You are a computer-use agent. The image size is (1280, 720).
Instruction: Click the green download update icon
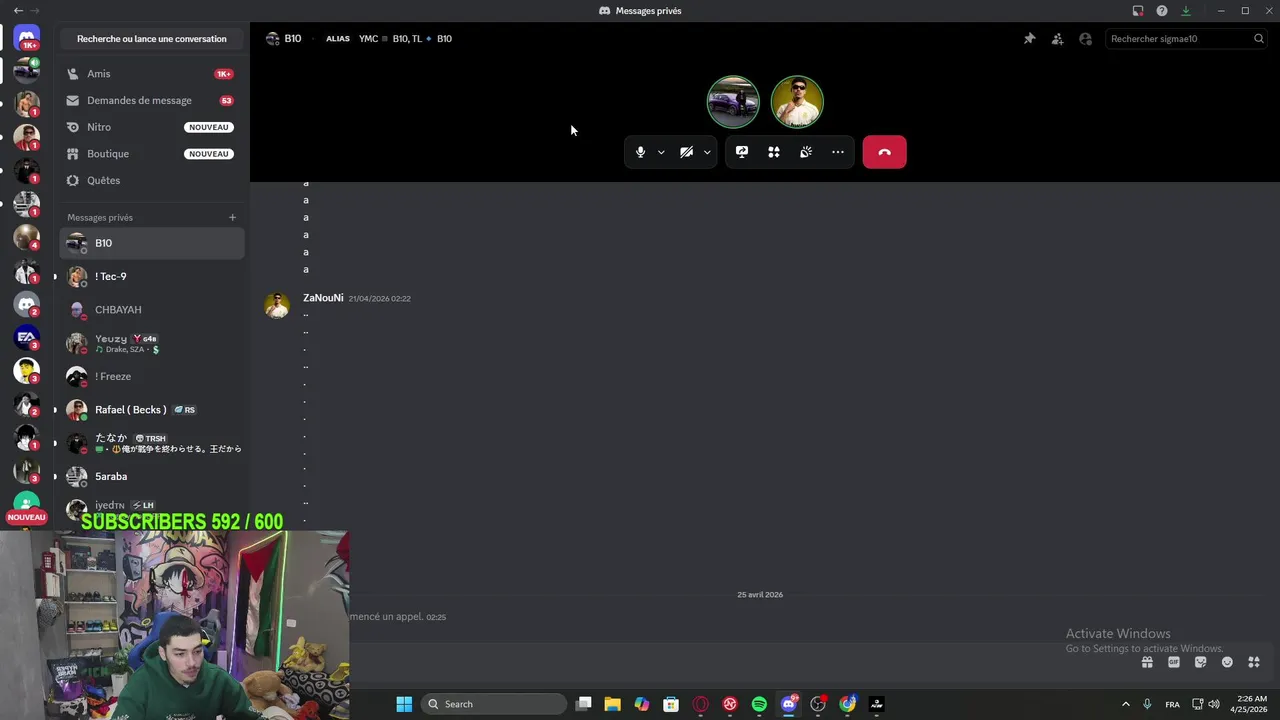(1186, 11)
